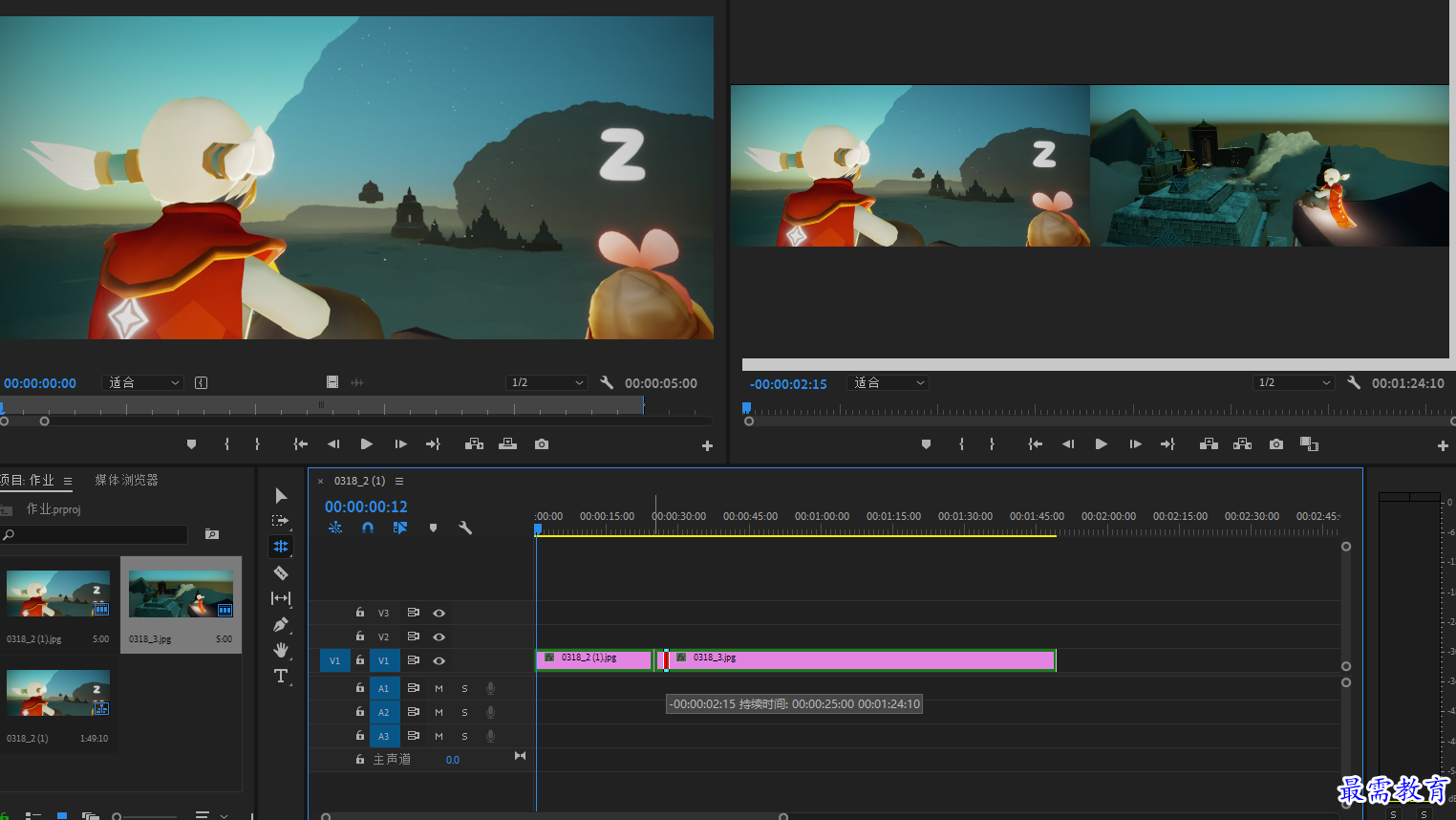This screenshot has height=820, width=1456.
Task: Select 0318_2 (1).jpg thumbnail in project
Action: [58, 593]
